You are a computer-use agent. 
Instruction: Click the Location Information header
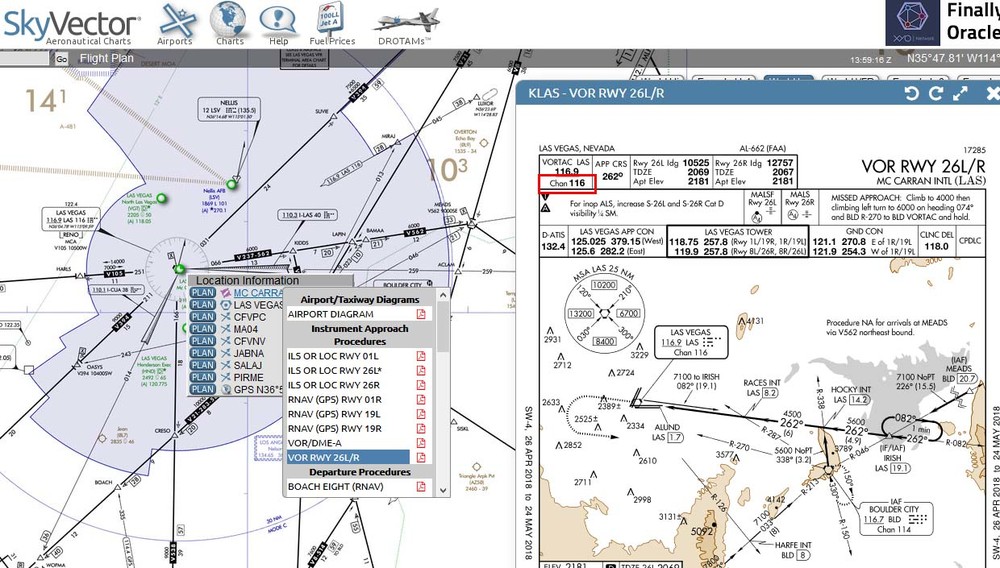click(270, 280)
